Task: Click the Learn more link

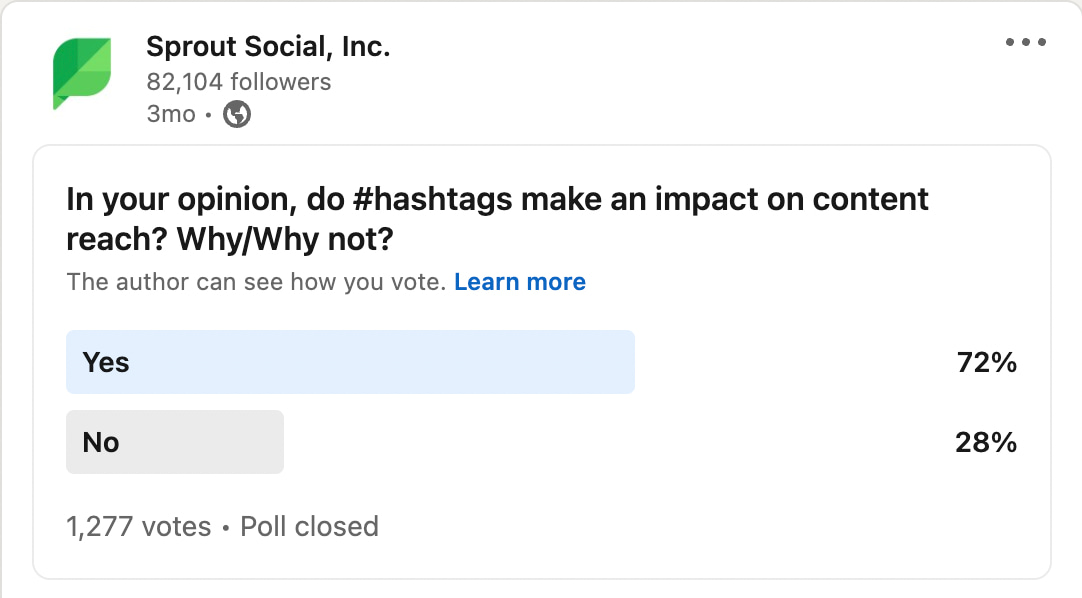Action: pos(520,282)
